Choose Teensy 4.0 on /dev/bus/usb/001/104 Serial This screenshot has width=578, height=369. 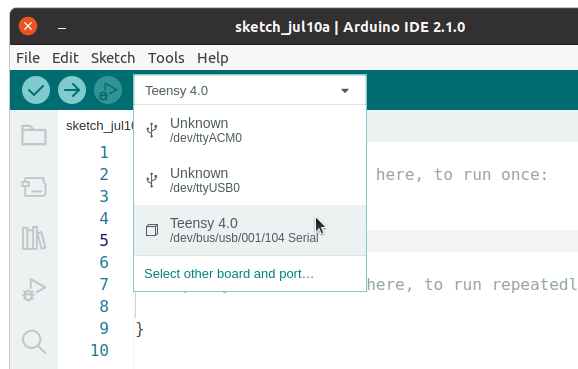[250, 230]
